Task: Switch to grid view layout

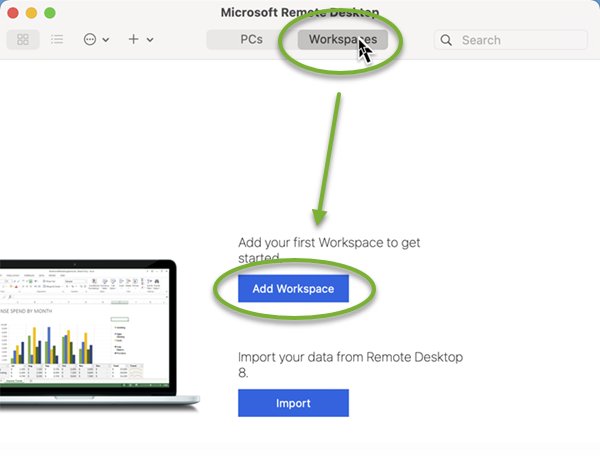Action: point(23,39)
